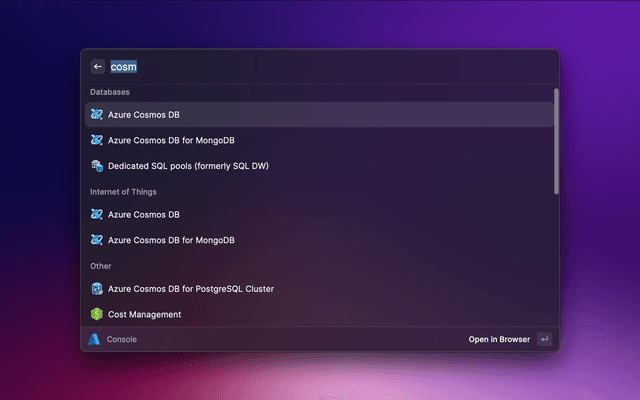Viewport: 640px width, 400px height.
Task: Click the search field containing "cosm"
Action: [300, 67]
